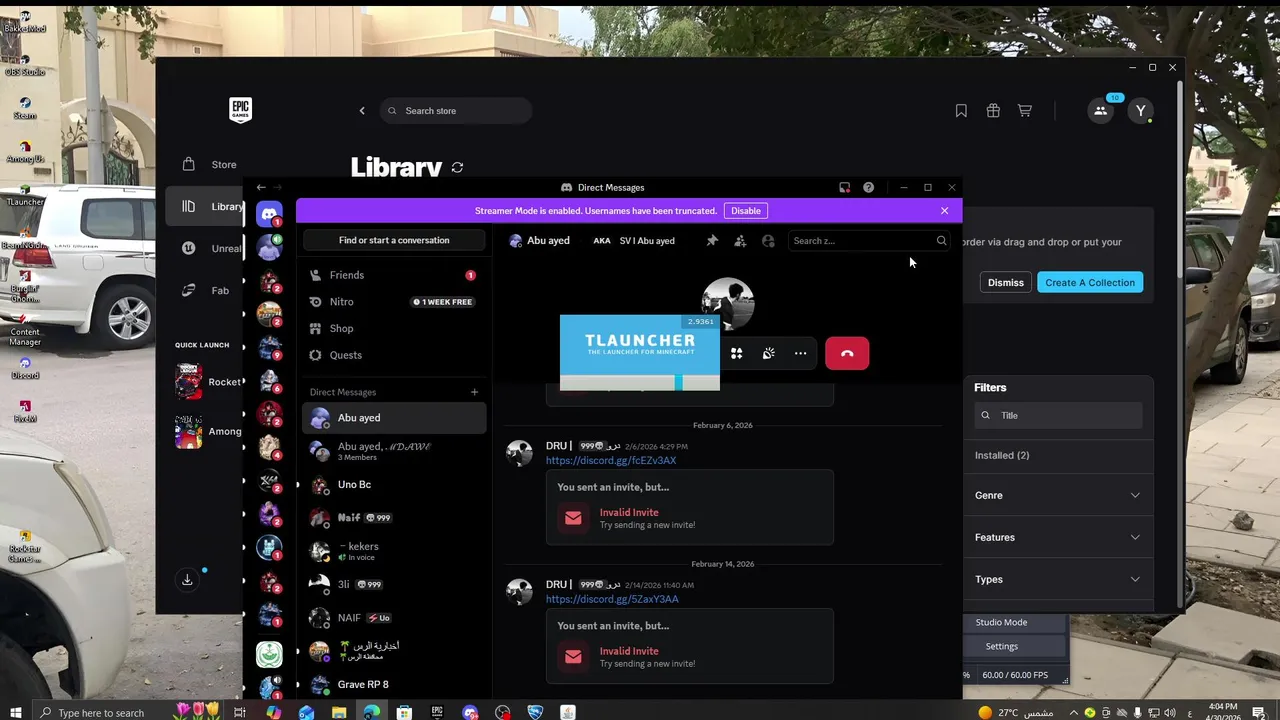Click the Title filter field
Image resolution: width=1280 pixels, height=720 pixels.
pyautogui.click(x=1058, y=415)
